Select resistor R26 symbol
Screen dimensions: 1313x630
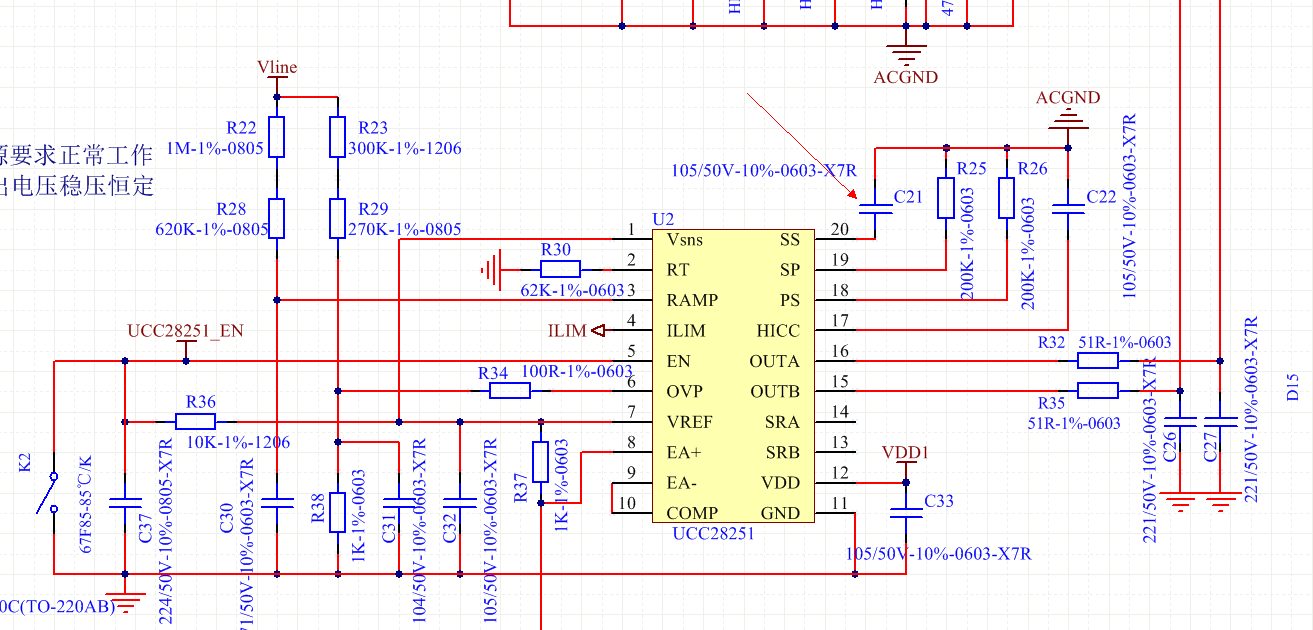click(x=1007, y=198)
